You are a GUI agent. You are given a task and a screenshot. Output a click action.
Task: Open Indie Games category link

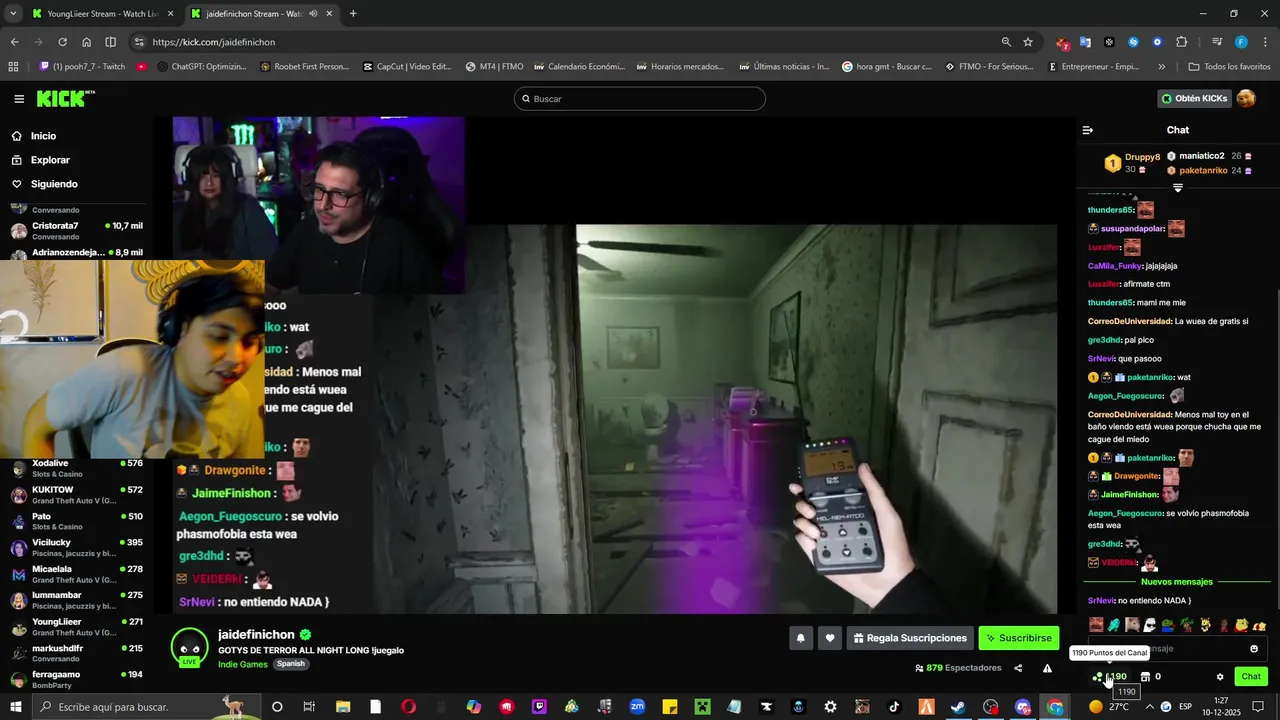point(243,664)
